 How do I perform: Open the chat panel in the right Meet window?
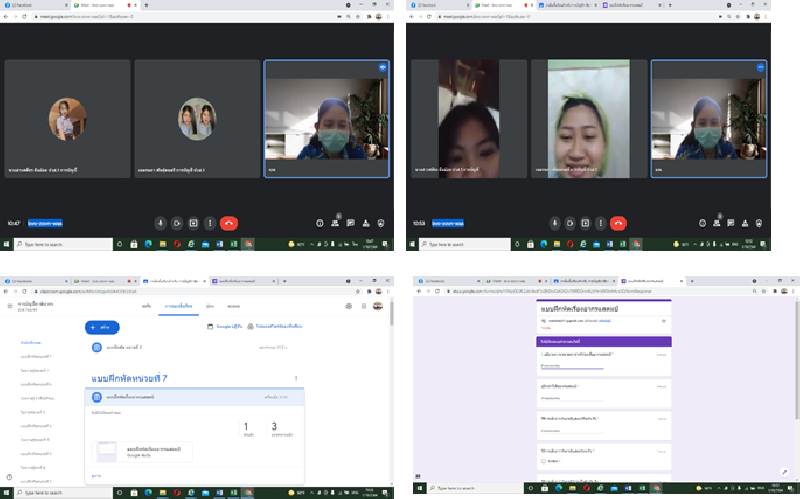pyautogui.click(x=731, y=223)
